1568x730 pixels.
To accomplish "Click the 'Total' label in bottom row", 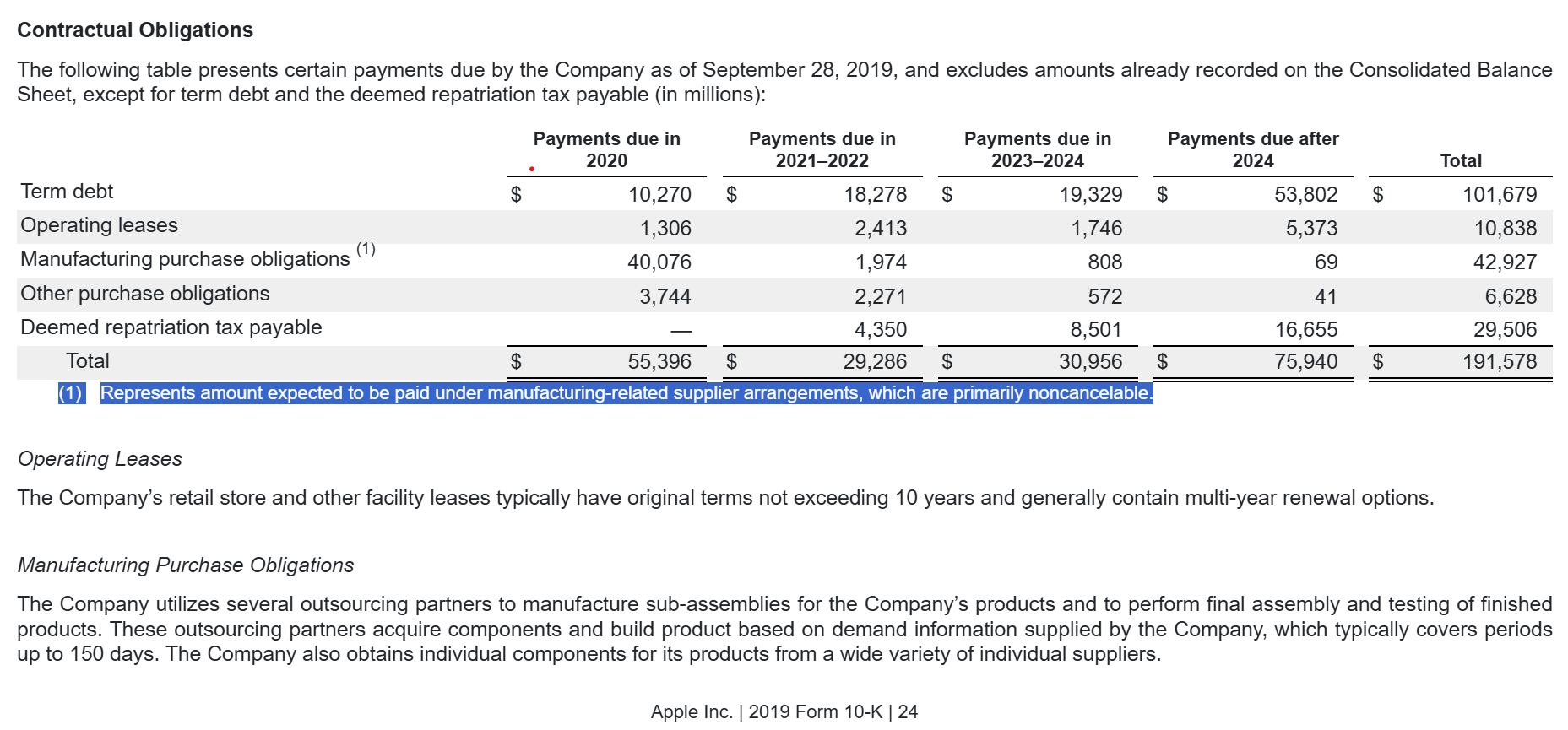I will point(88,361).
